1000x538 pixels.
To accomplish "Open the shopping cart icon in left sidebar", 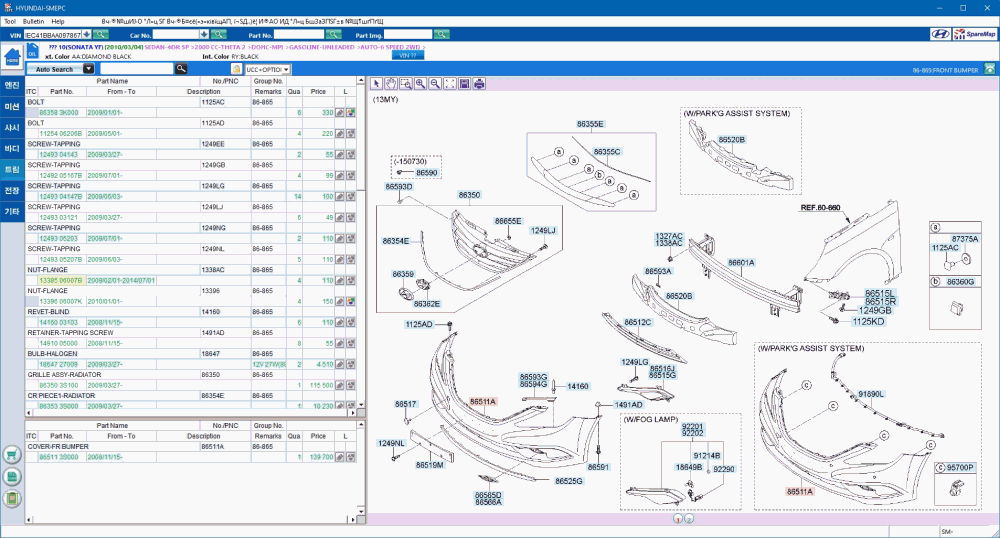I will pos(12,455).
